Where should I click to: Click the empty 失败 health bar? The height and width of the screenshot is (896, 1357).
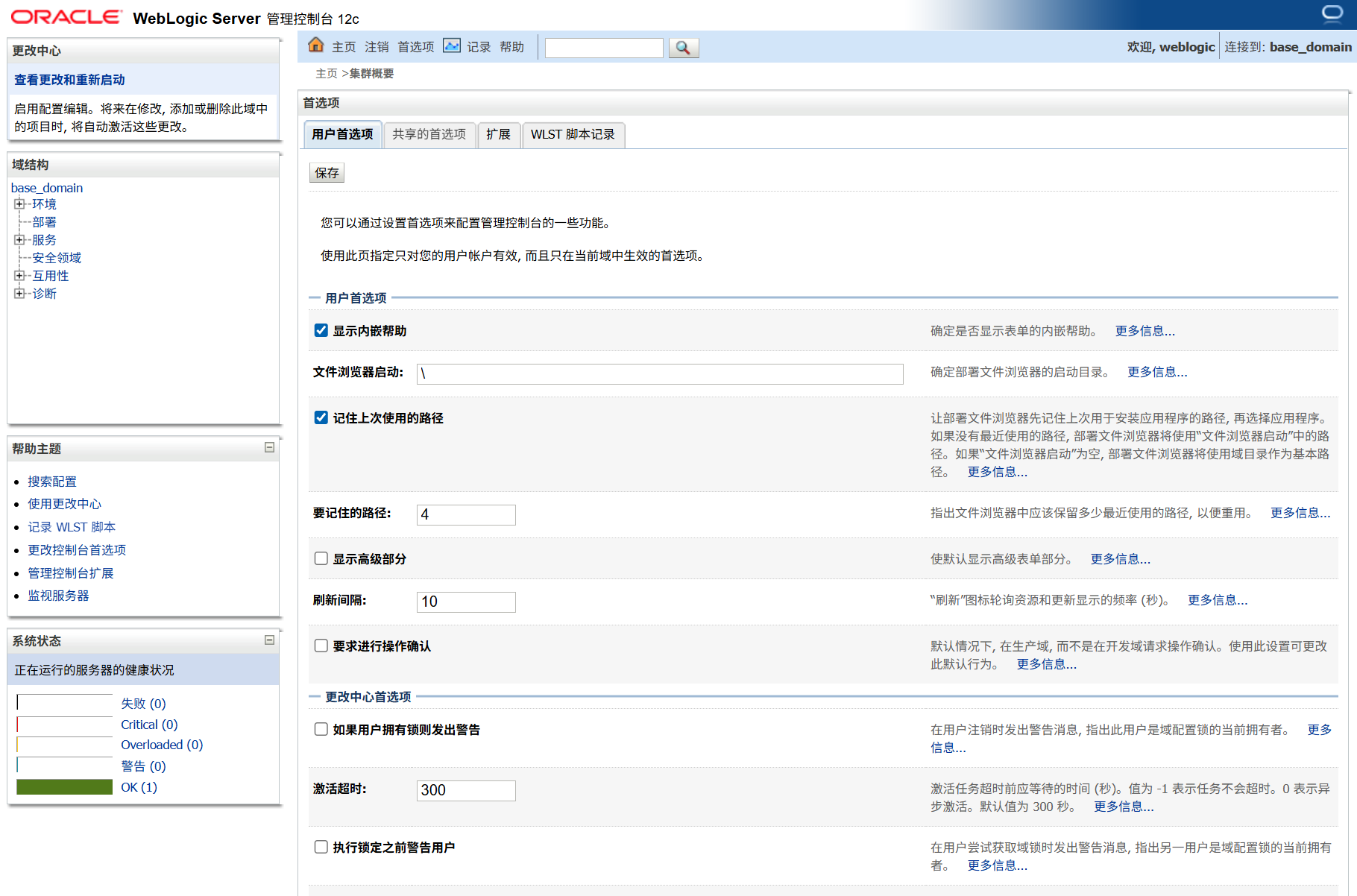[x=64, y=702]
